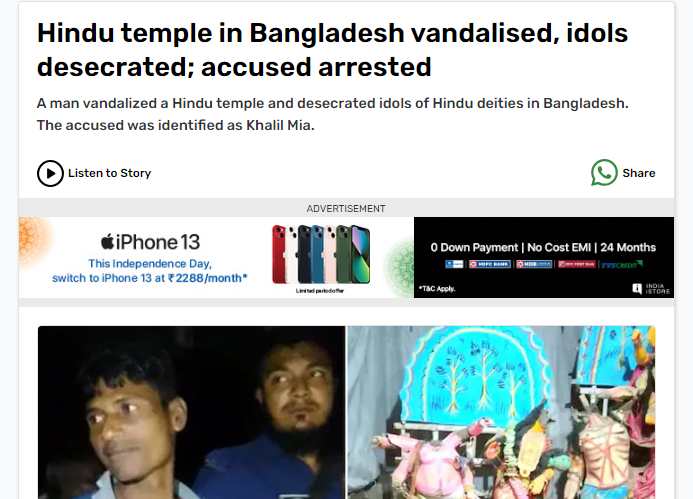Click the article headline about Hindu temple

[x=332, y=50]
